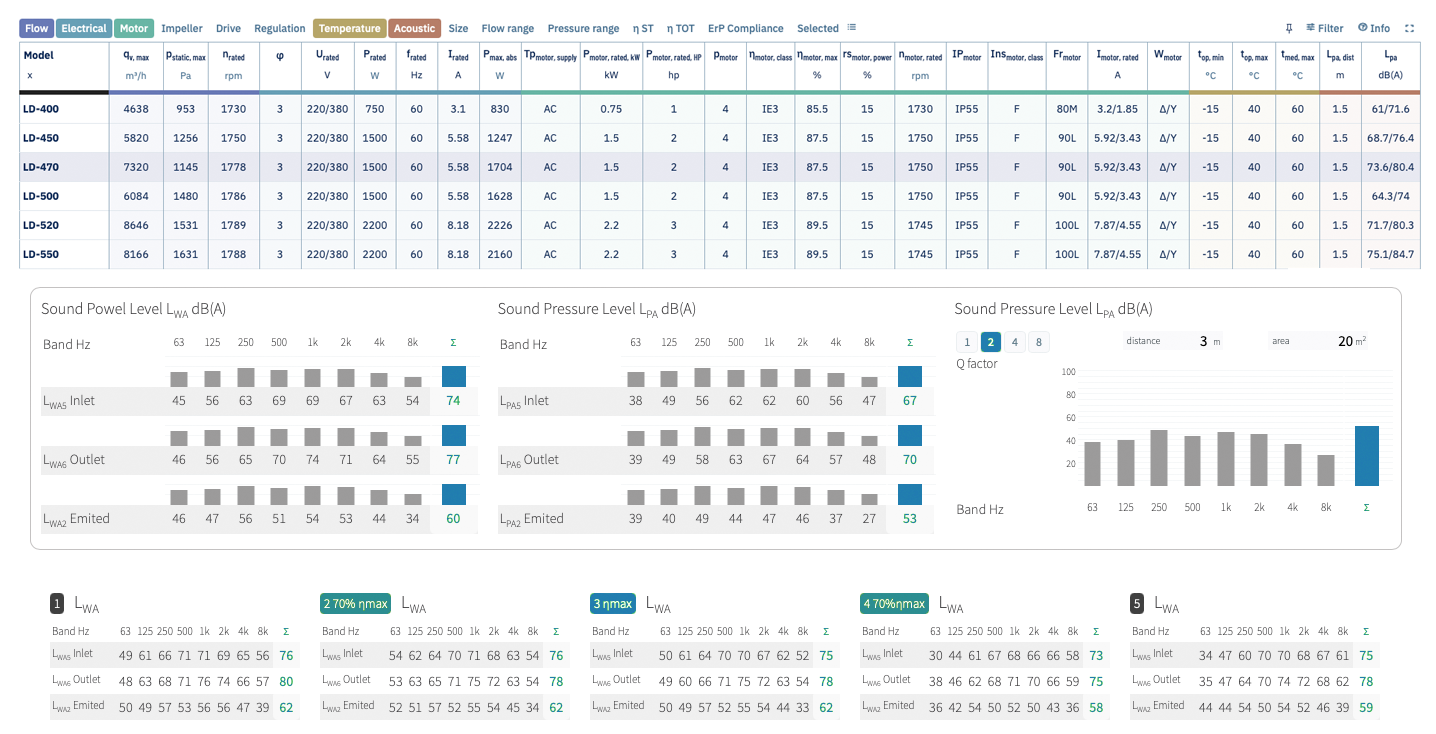Show the Pressure range columns

[583, 28]
